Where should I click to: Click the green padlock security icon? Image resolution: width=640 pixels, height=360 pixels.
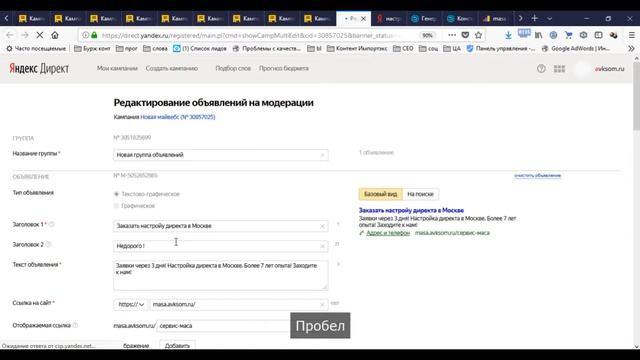click(x=94, y=35)
